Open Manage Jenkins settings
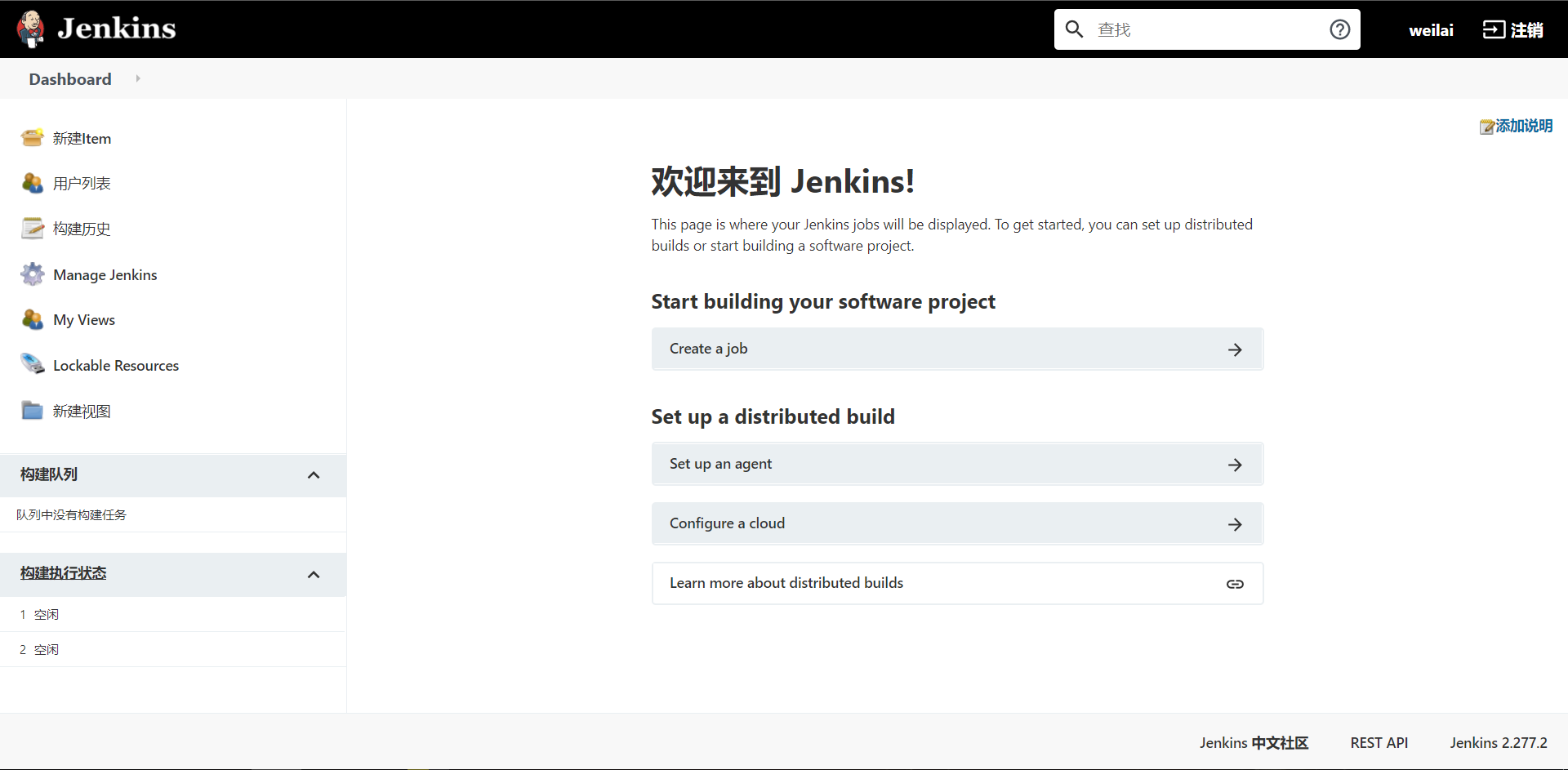This screenshot has height=770, width=1568. click(x=105, y=274)
